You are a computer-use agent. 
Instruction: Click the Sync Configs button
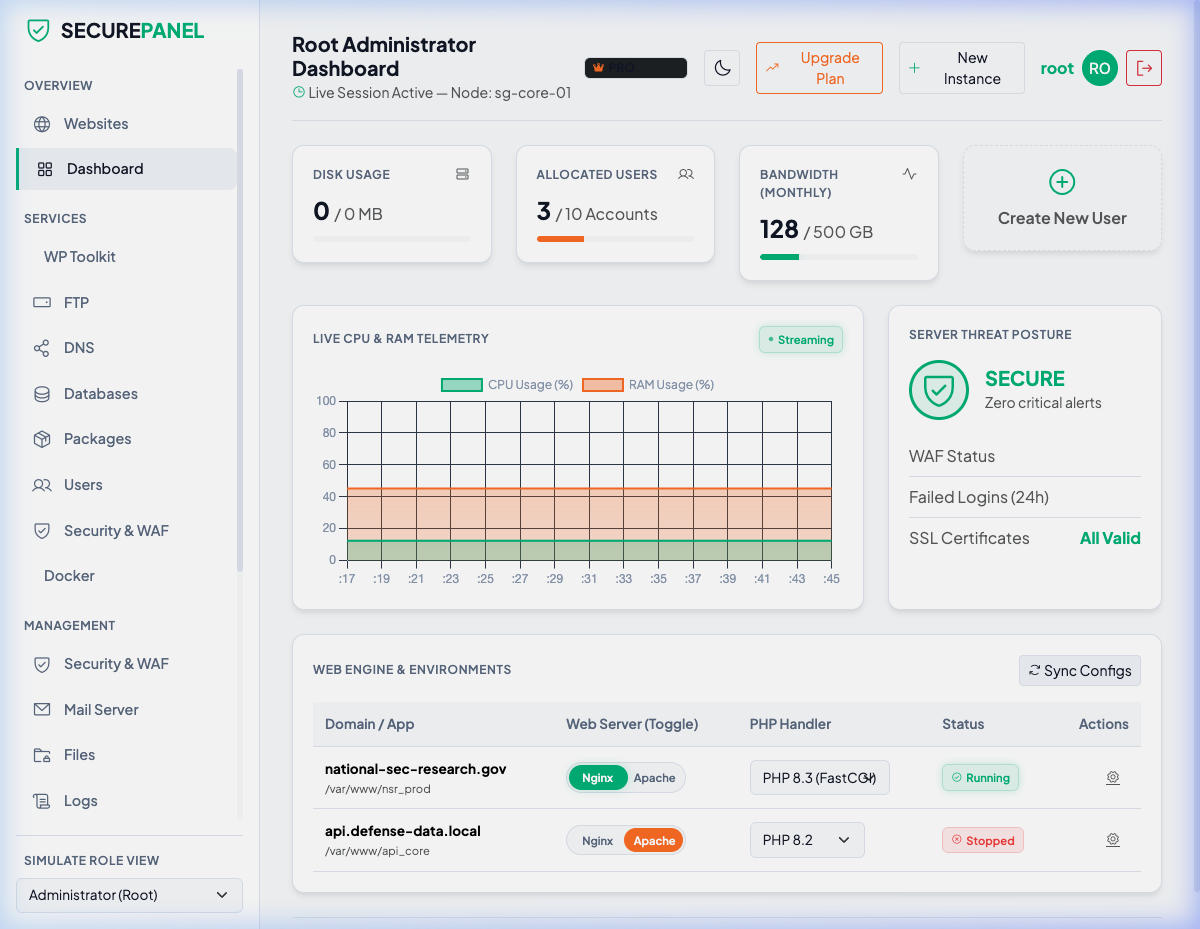coord(1080,671)
